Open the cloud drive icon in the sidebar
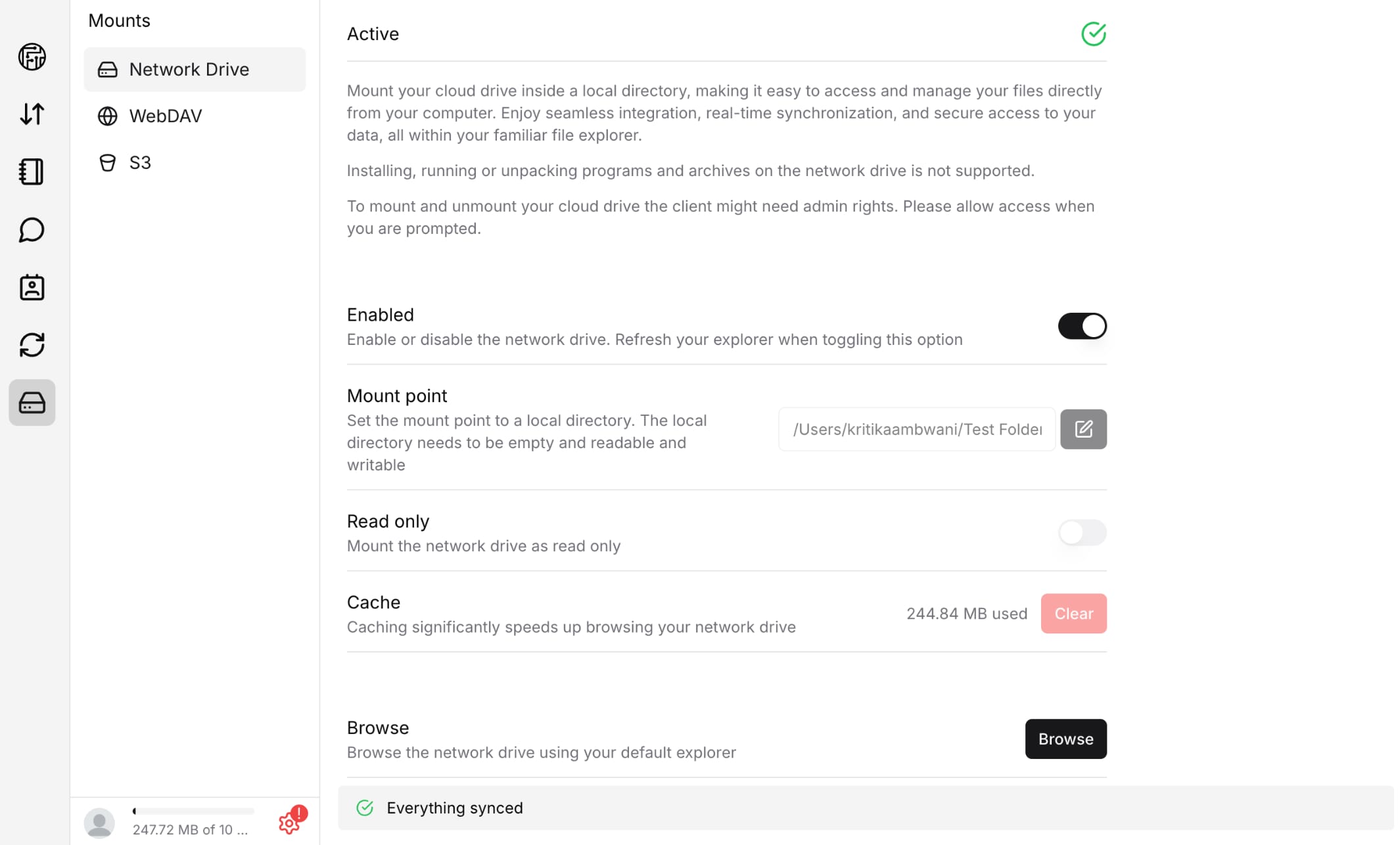The height and width of the screenshot is (845, 1400). click(x=32, y=57)
